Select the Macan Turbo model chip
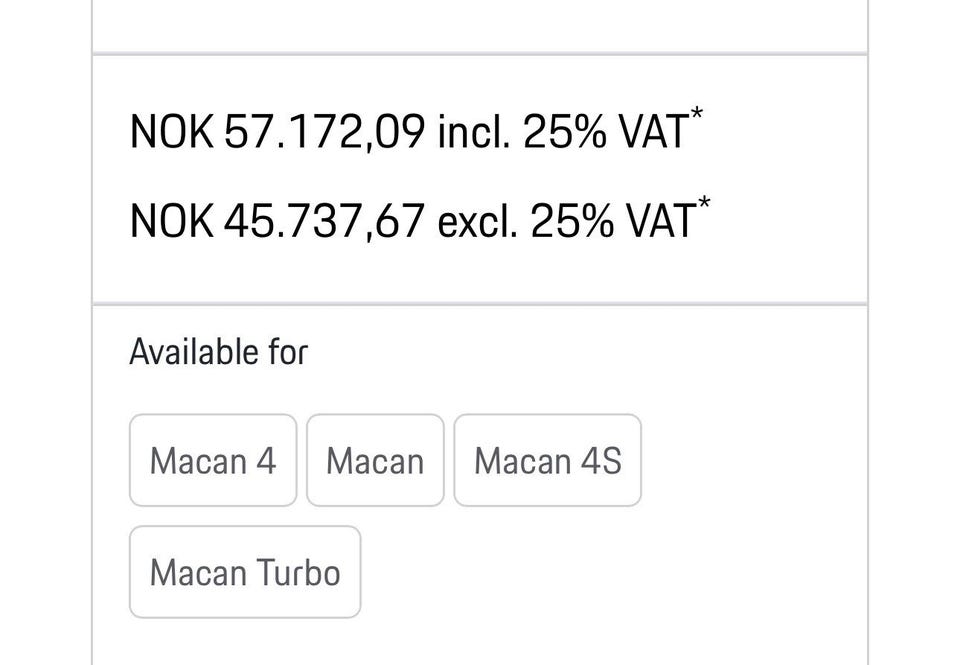Image resolution: width=960 pixels, height=665 pixels. (x=245, y=573)
